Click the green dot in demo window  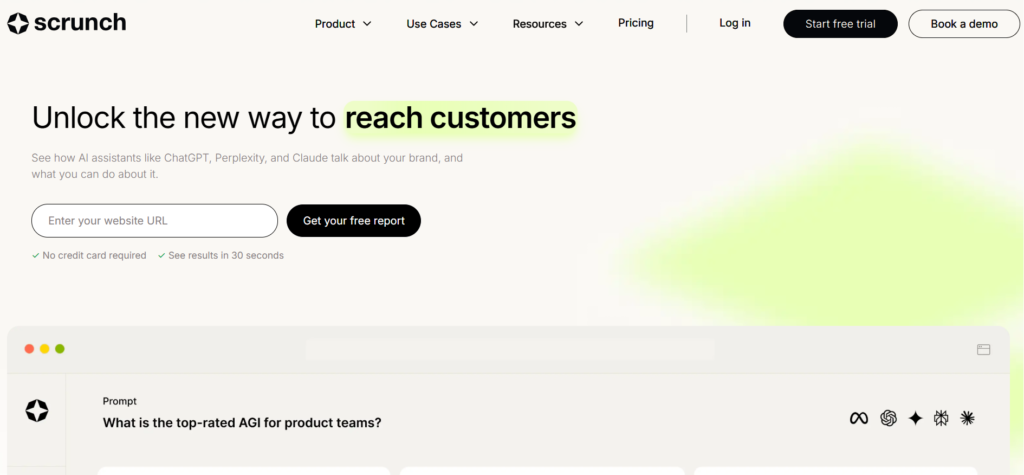coord(60,349)
